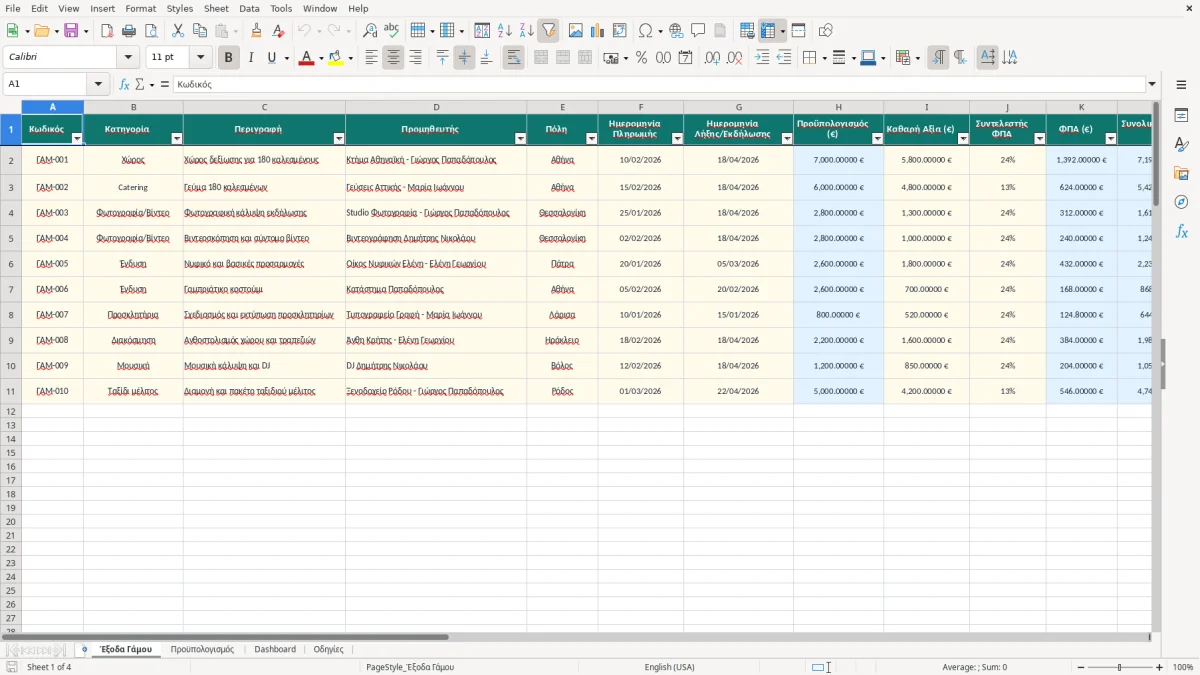Open Find and Replace tool

pos(370,31)
